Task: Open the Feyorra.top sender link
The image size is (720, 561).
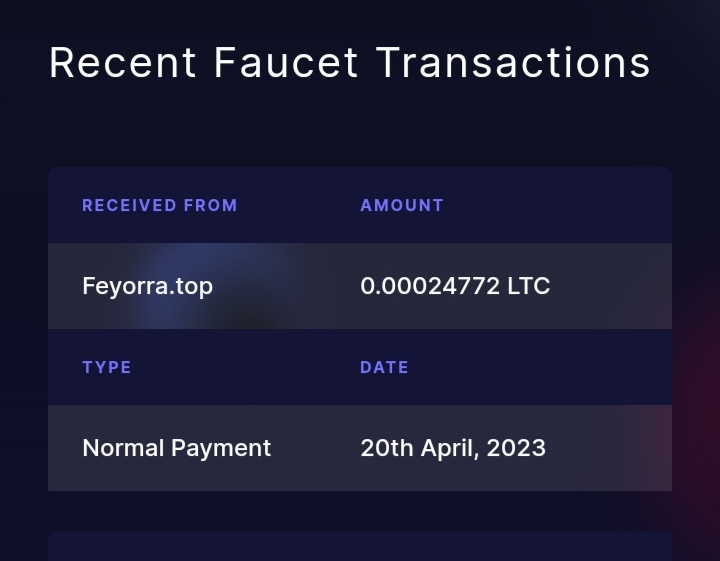Action: pos(147,286)
